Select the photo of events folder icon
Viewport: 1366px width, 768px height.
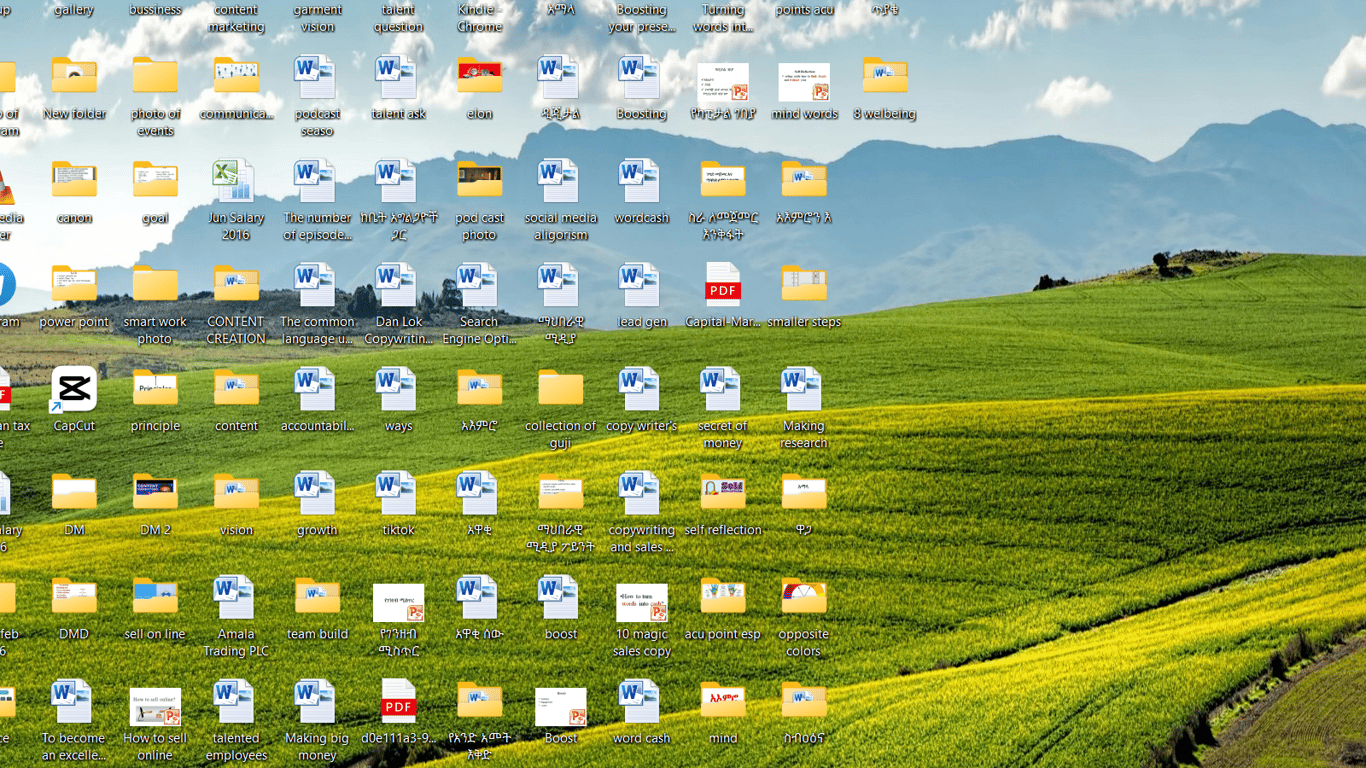click(155, 77)
